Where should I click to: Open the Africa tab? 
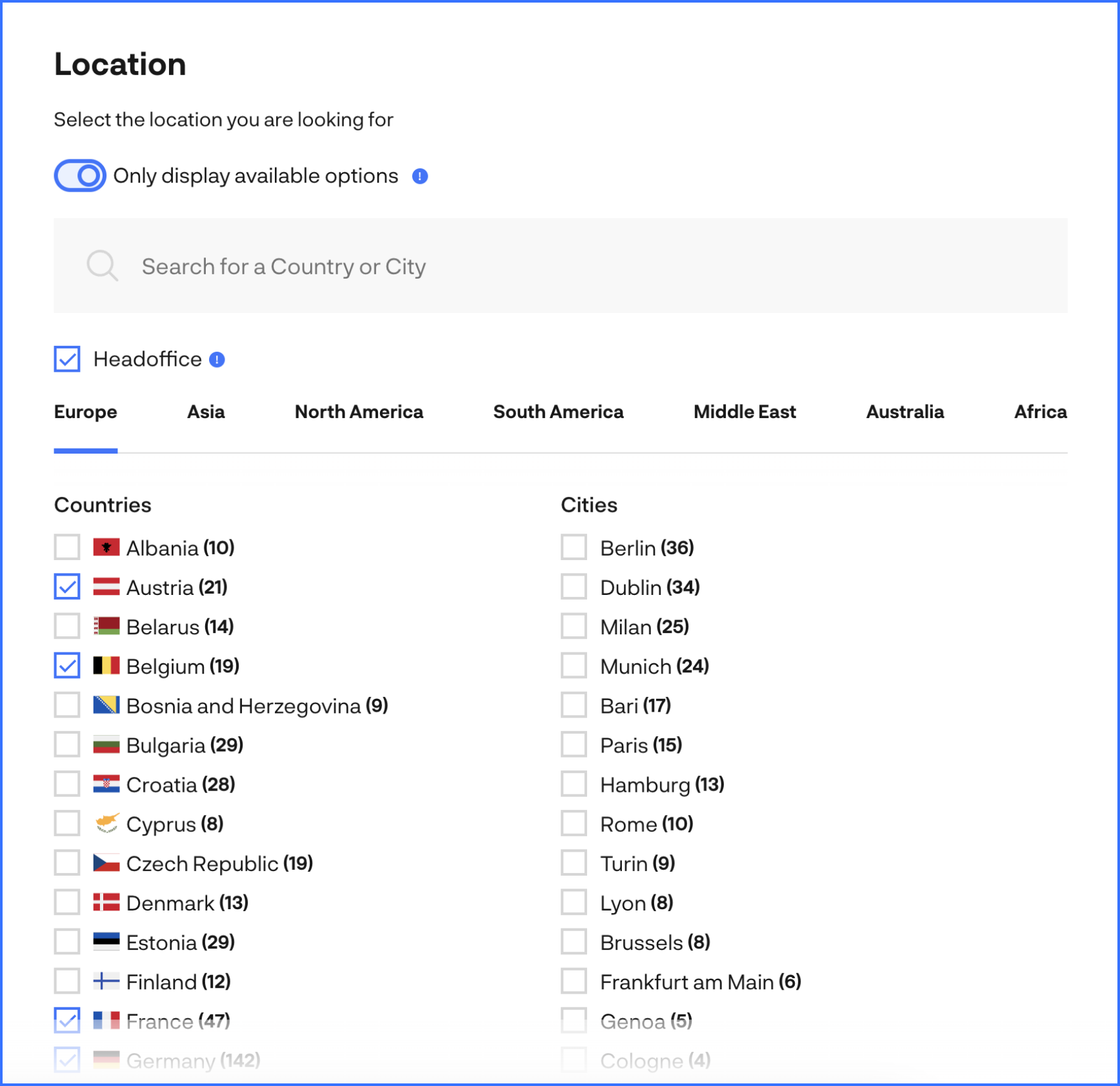(x=1041, y=412)
